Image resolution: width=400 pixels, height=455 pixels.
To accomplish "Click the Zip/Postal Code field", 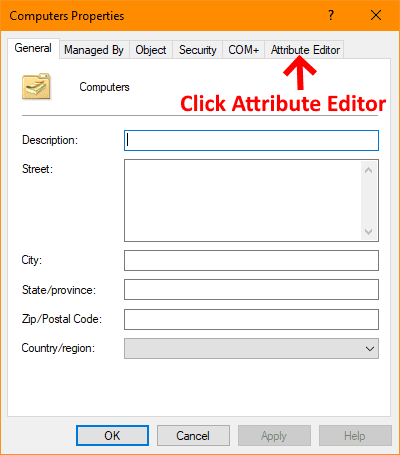I will (x=251, y=319).
